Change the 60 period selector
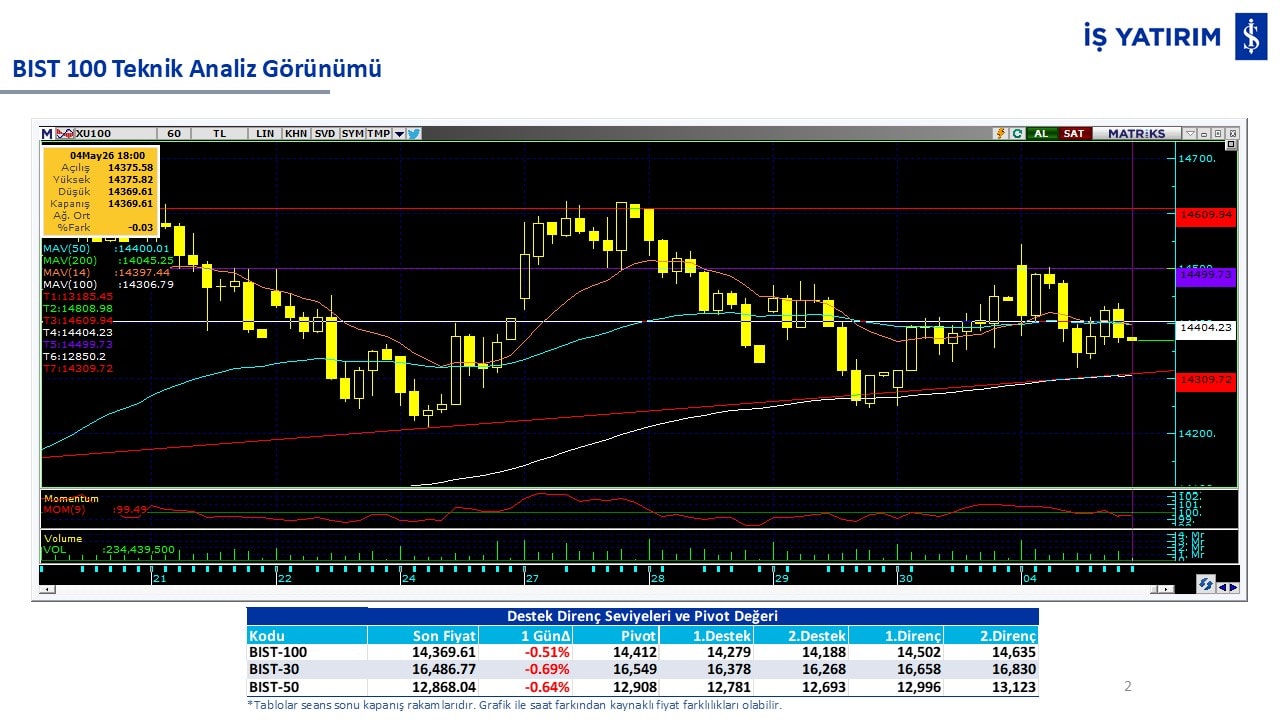This screenshot has width=1280, height=720. coord(174,134)
